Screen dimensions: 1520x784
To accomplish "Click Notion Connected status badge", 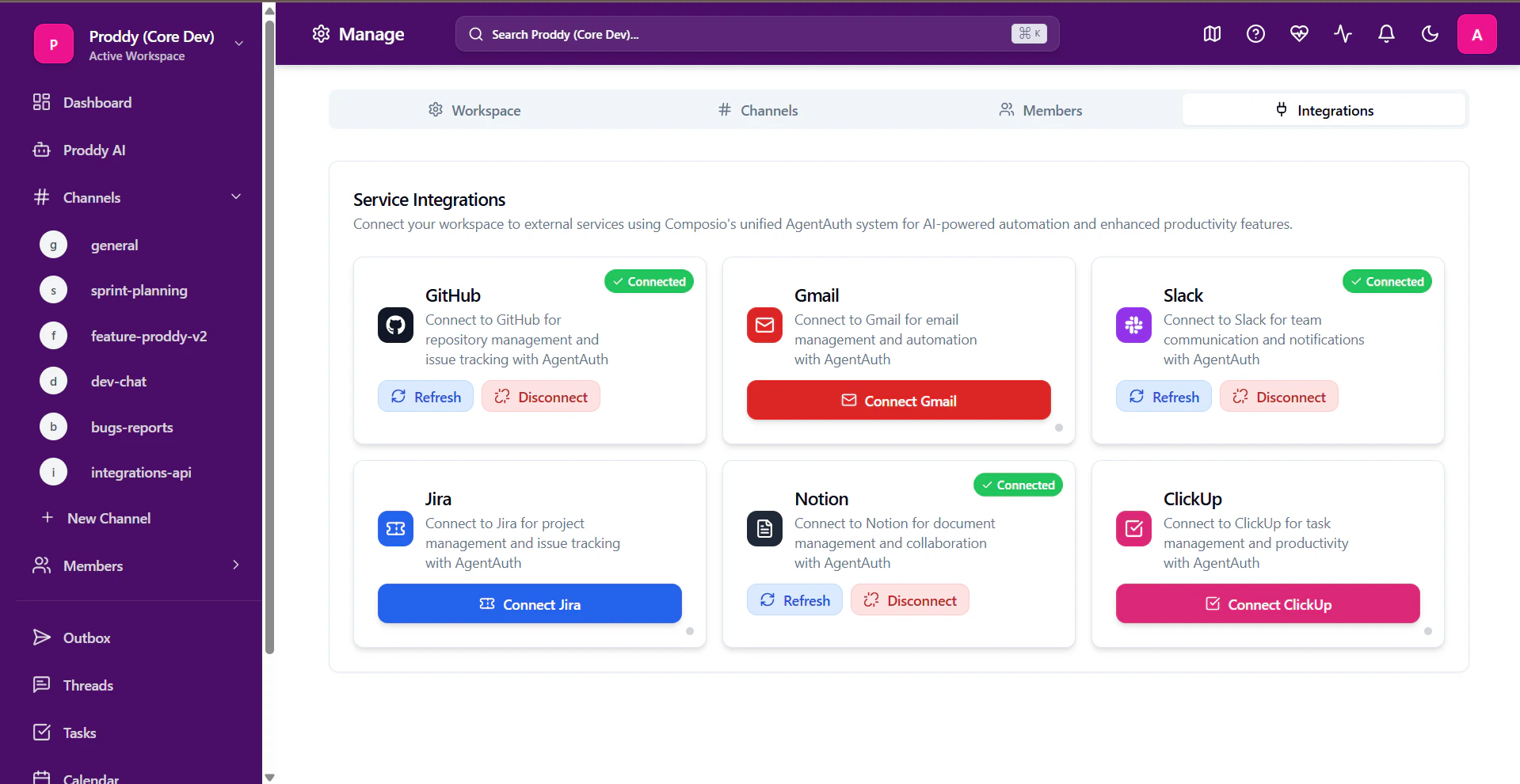I will [1018, 485].
